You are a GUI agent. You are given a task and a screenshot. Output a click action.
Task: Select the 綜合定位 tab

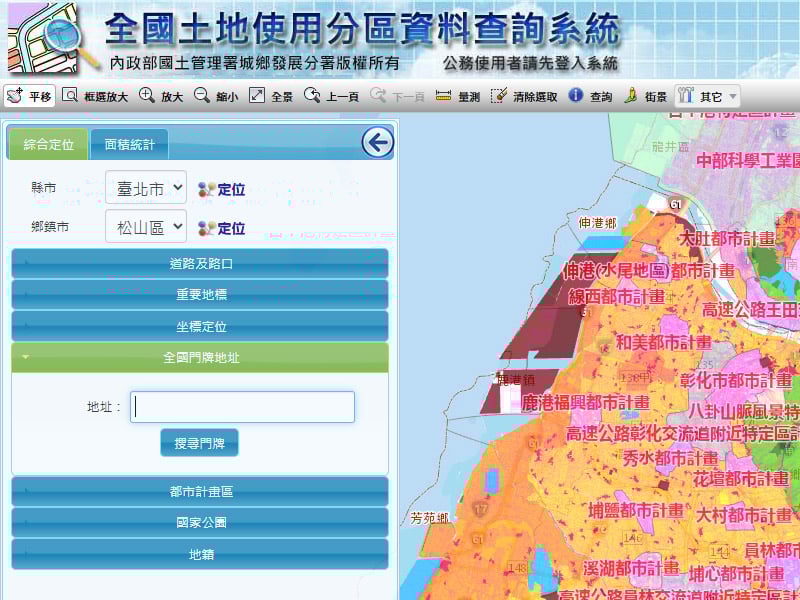click(x=48, y=145)
